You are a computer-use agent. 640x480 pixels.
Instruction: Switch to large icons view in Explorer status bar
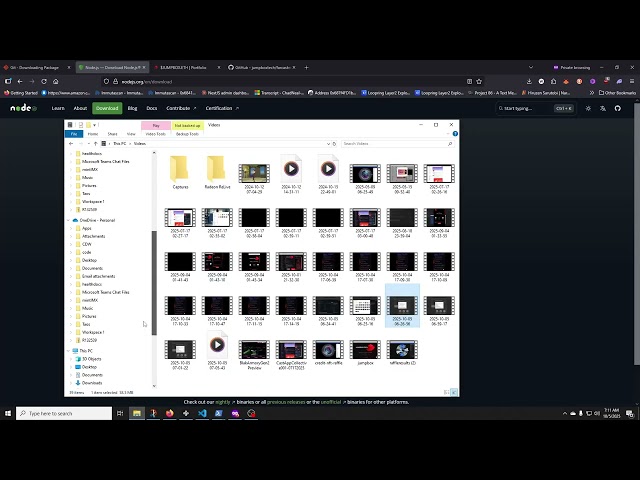tap(454, 392)
